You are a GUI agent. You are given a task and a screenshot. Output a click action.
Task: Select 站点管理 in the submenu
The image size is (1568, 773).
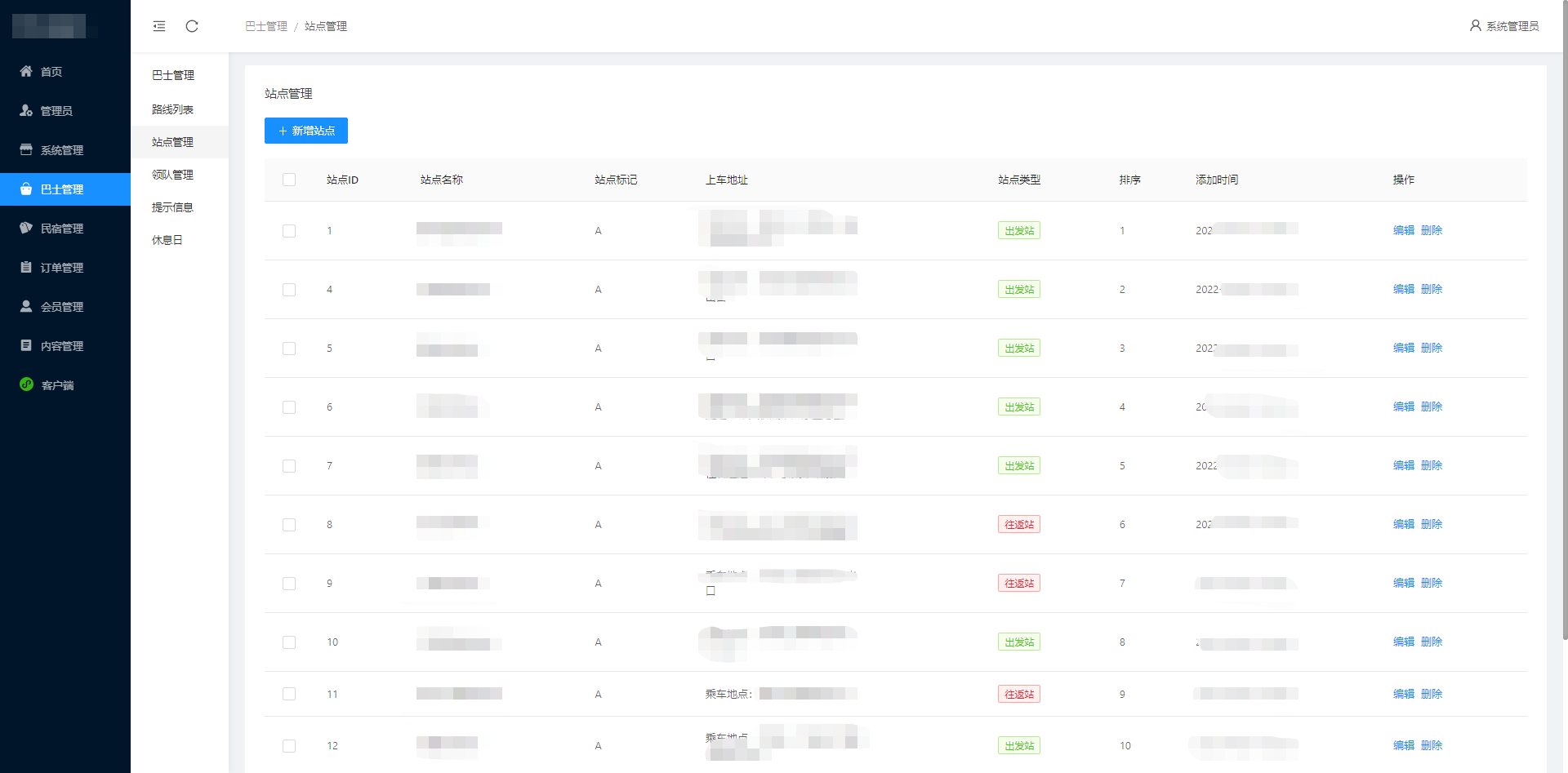pos(180,142)
